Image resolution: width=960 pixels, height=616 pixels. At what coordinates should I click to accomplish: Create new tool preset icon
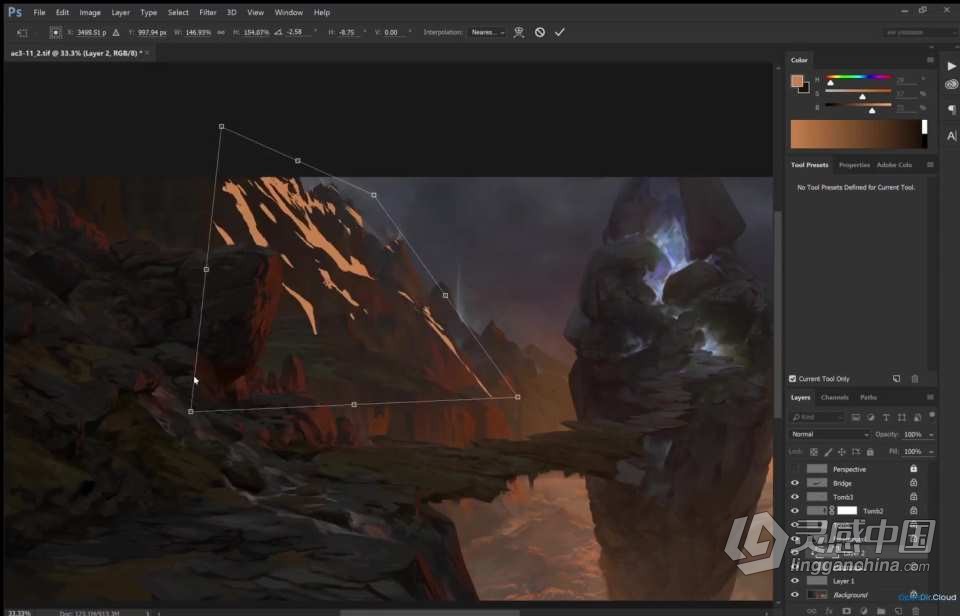896,379
